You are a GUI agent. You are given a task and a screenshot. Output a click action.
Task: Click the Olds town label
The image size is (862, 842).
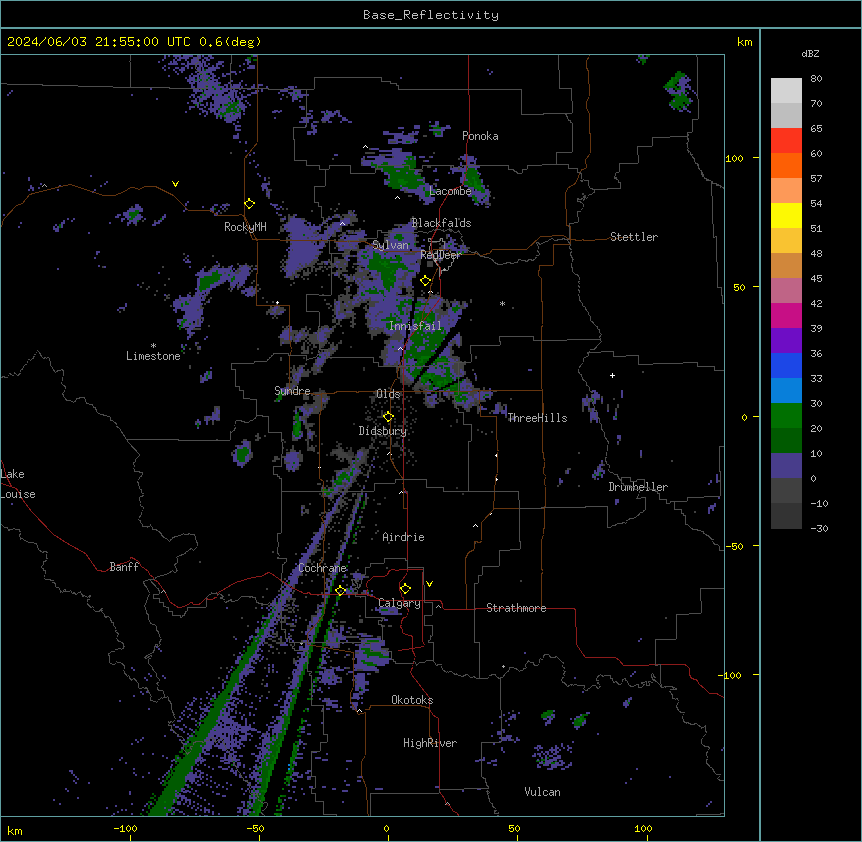388,394
